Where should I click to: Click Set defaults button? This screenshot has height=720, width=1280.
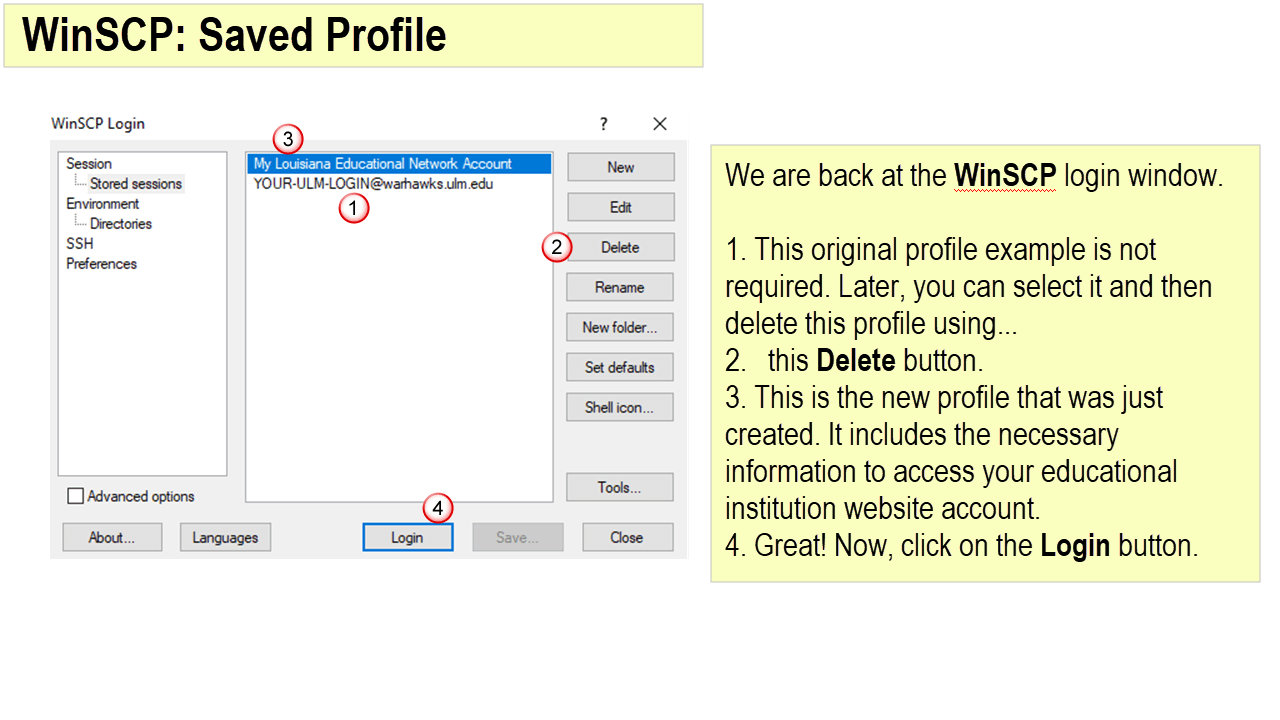coord(620,367)
